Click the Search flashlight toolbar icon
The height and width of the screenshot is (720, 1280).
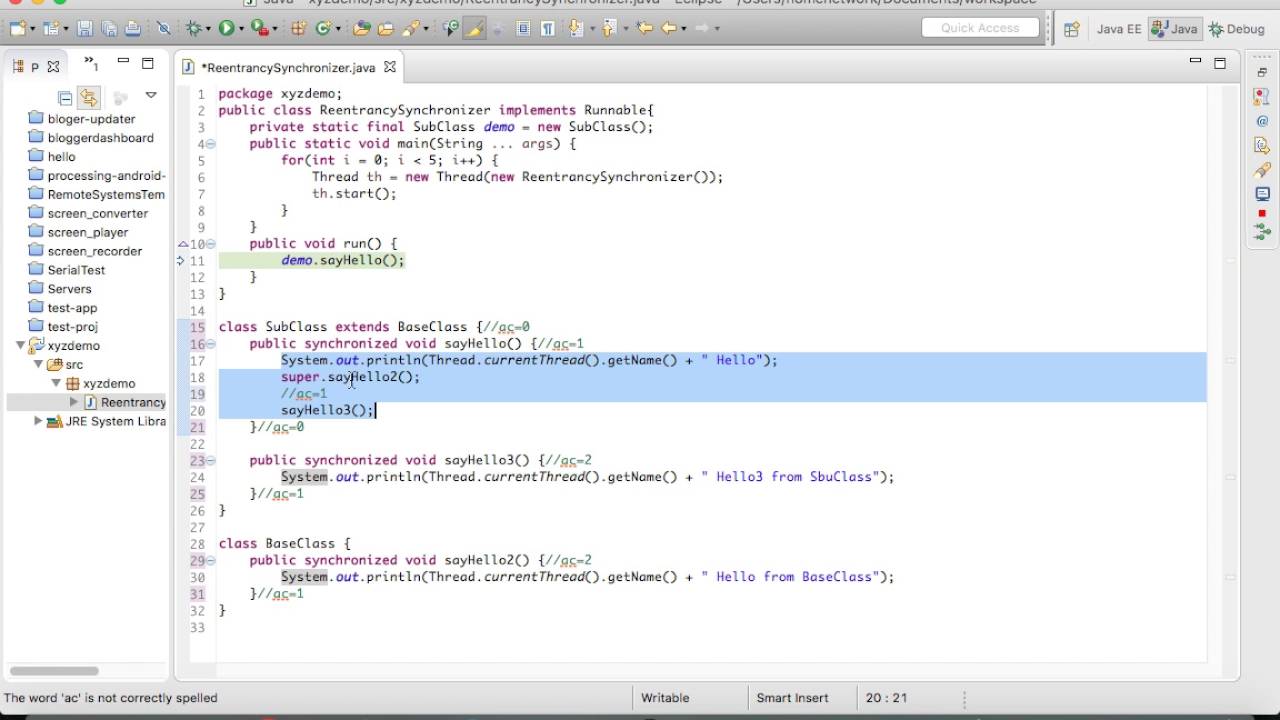point(409,29)
